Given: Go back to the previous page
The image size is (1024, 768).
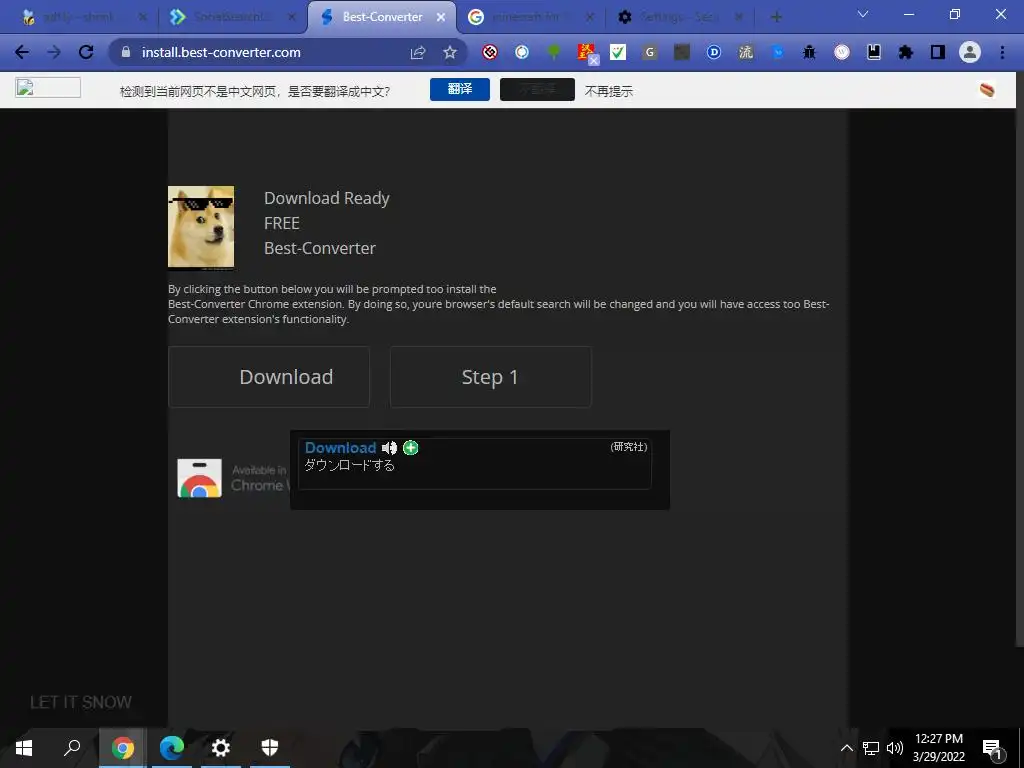Looking at the screenshot, I should [x=22, y=52].
